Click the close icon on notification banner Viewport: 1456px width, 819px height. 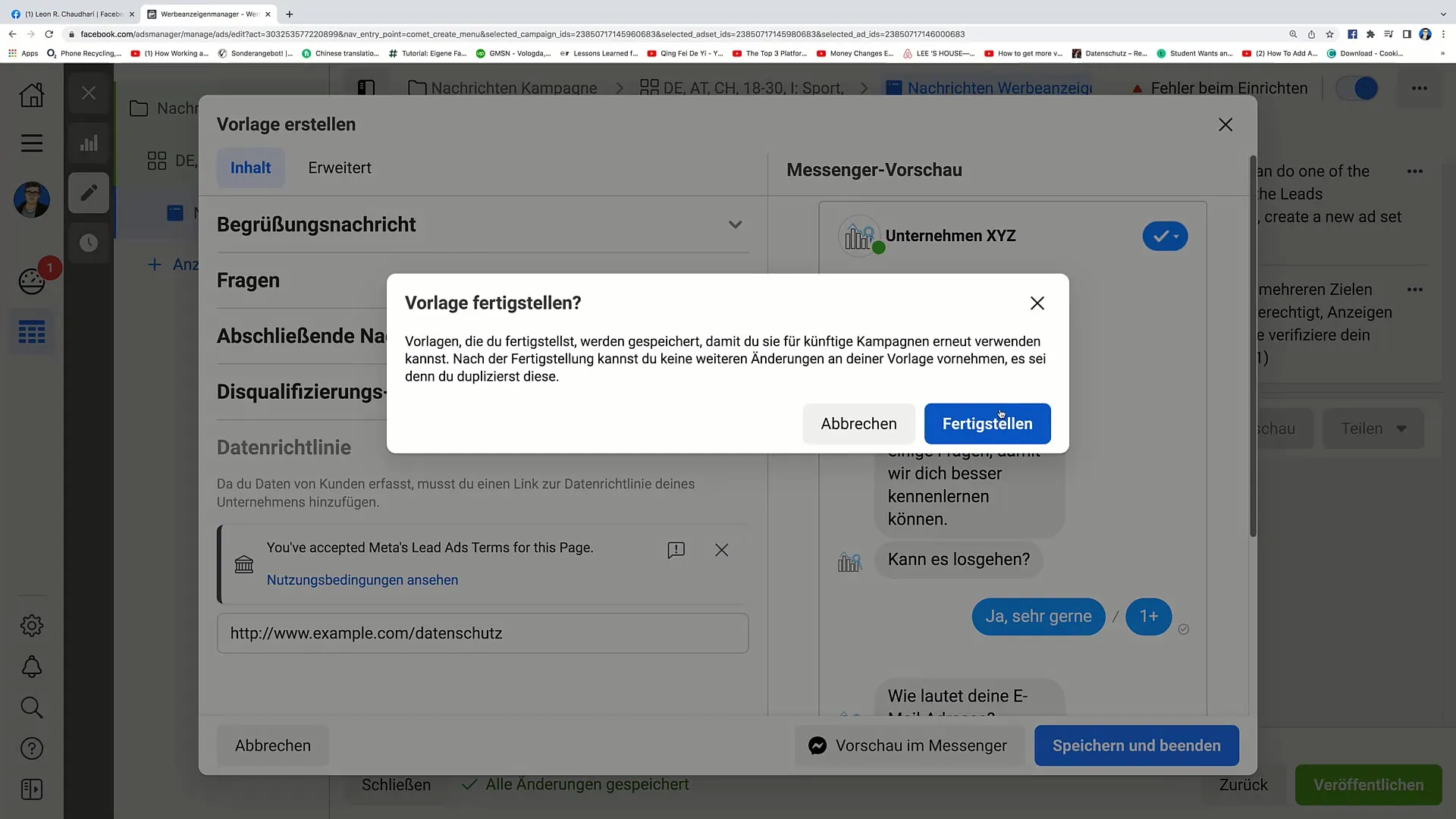point(721,550)
